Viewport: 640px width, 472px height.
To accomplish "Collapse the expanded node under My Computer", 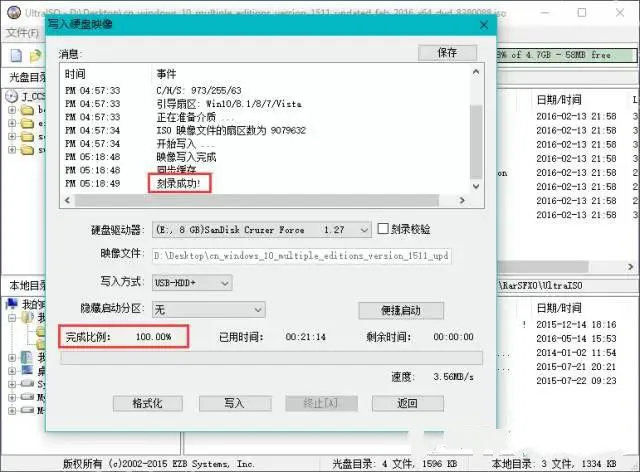I will pyautogui.click(x=12, y=317).
